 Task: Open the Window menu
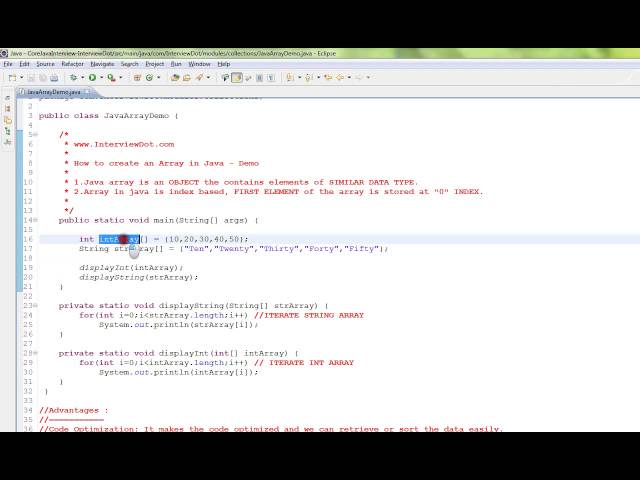pos(199,64)
